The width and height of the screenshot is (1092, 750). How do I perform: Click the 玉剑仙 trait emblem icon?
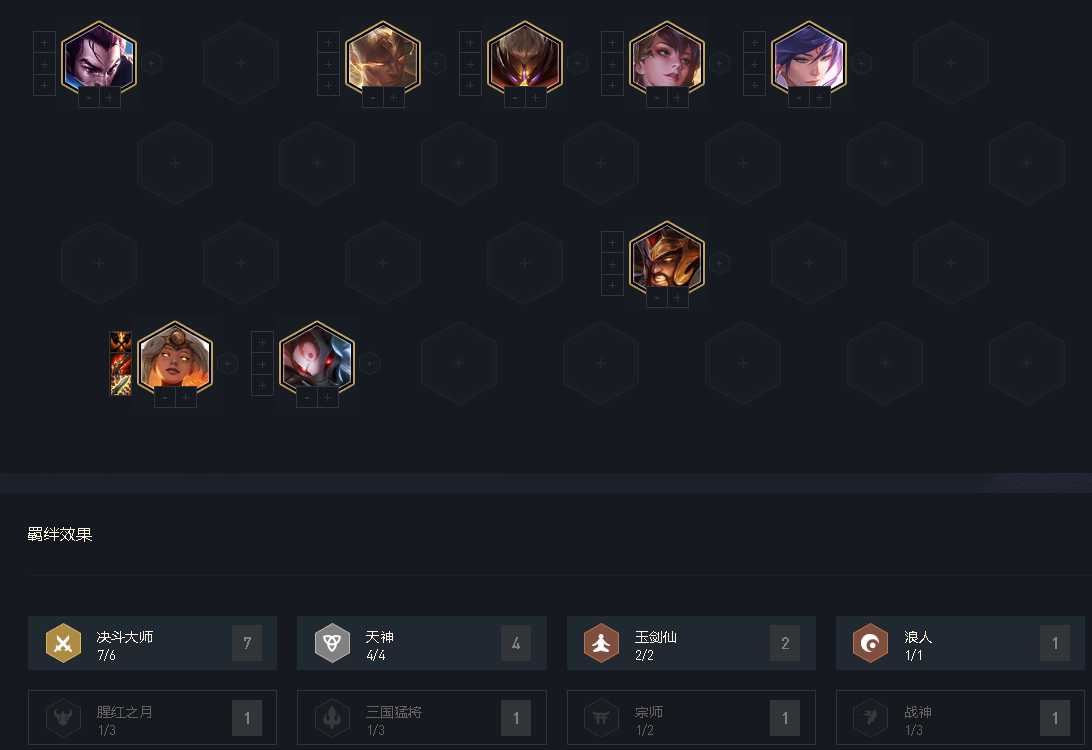click(x=601, y=643)
